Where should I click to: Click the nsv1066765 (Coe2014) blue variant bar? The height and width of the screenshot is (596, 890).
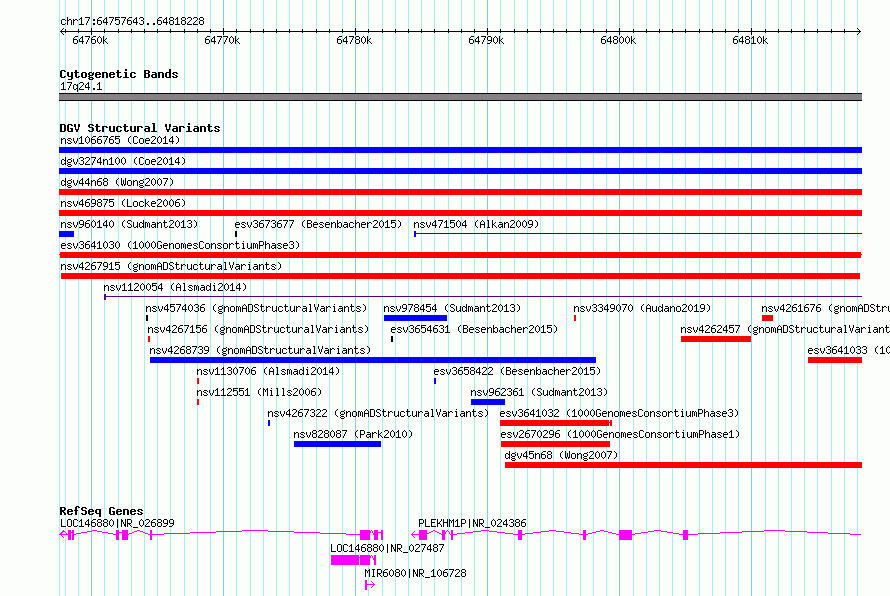coord(460,150)
